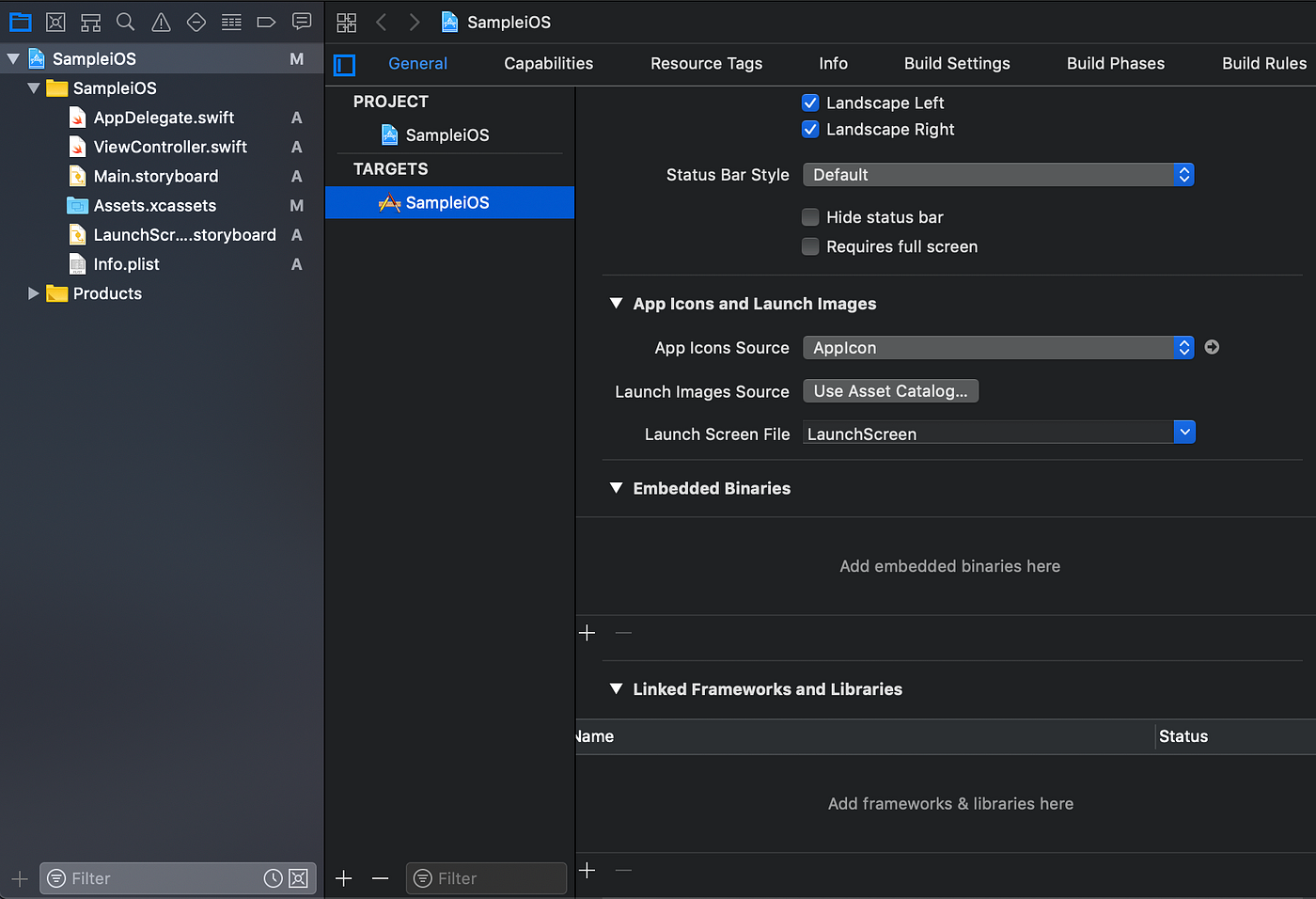Switch to the Capabilities tab
This screenshot has height=899, width=1316.
tap(548, 63)
